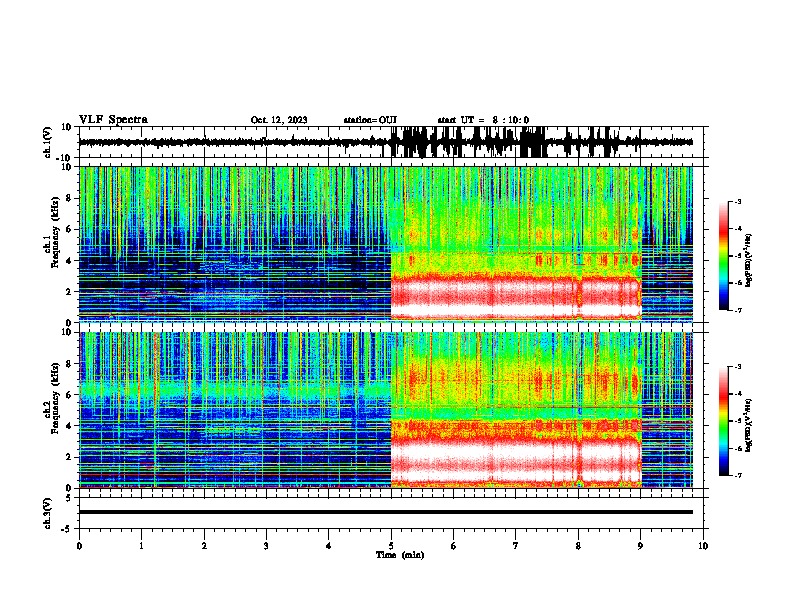Click tick label "0" on Time axis
The height and width of the screenshot is (612, 792).
tap(79, 546)
